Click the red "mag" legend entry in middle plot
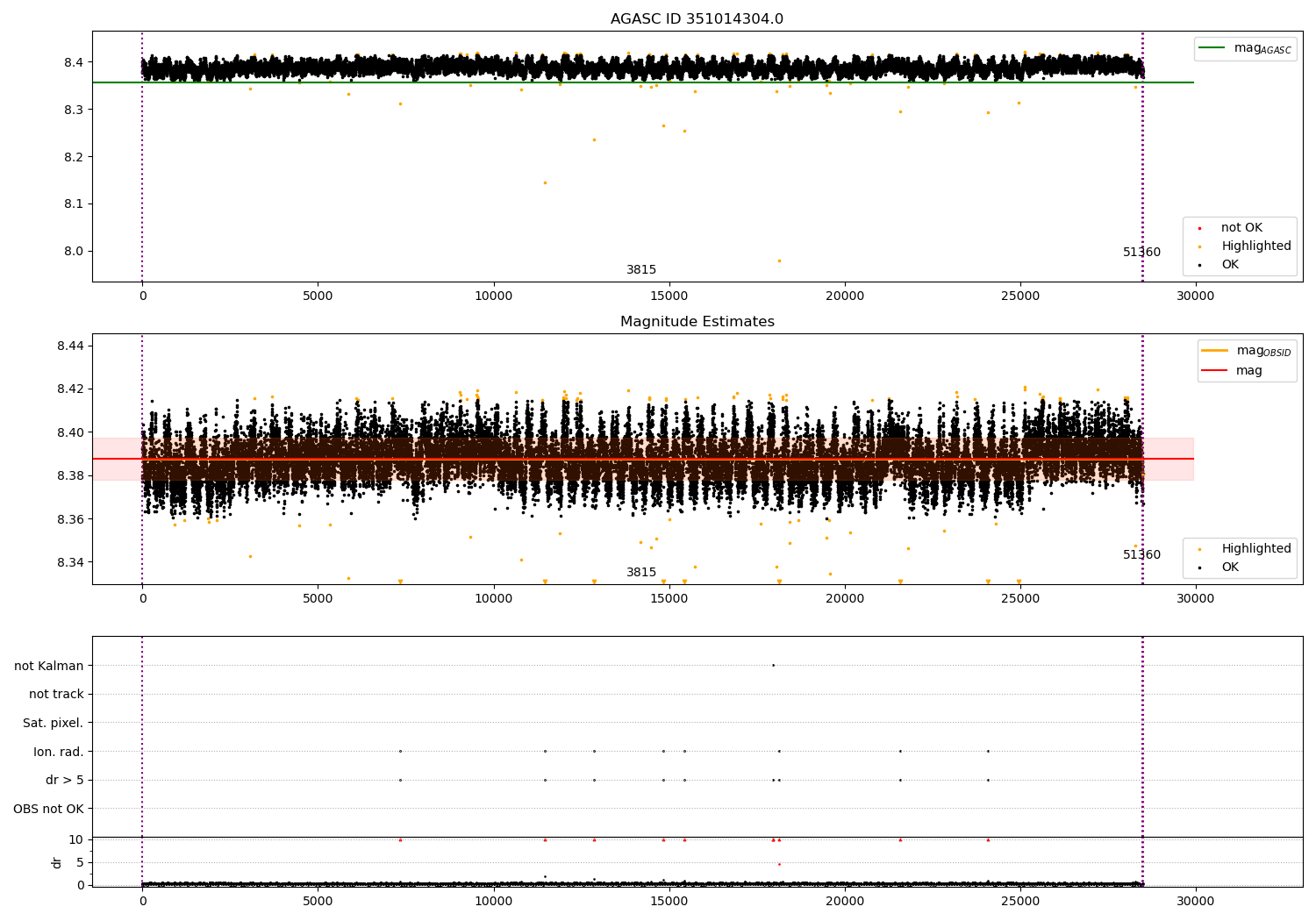 click(1233, 370)
